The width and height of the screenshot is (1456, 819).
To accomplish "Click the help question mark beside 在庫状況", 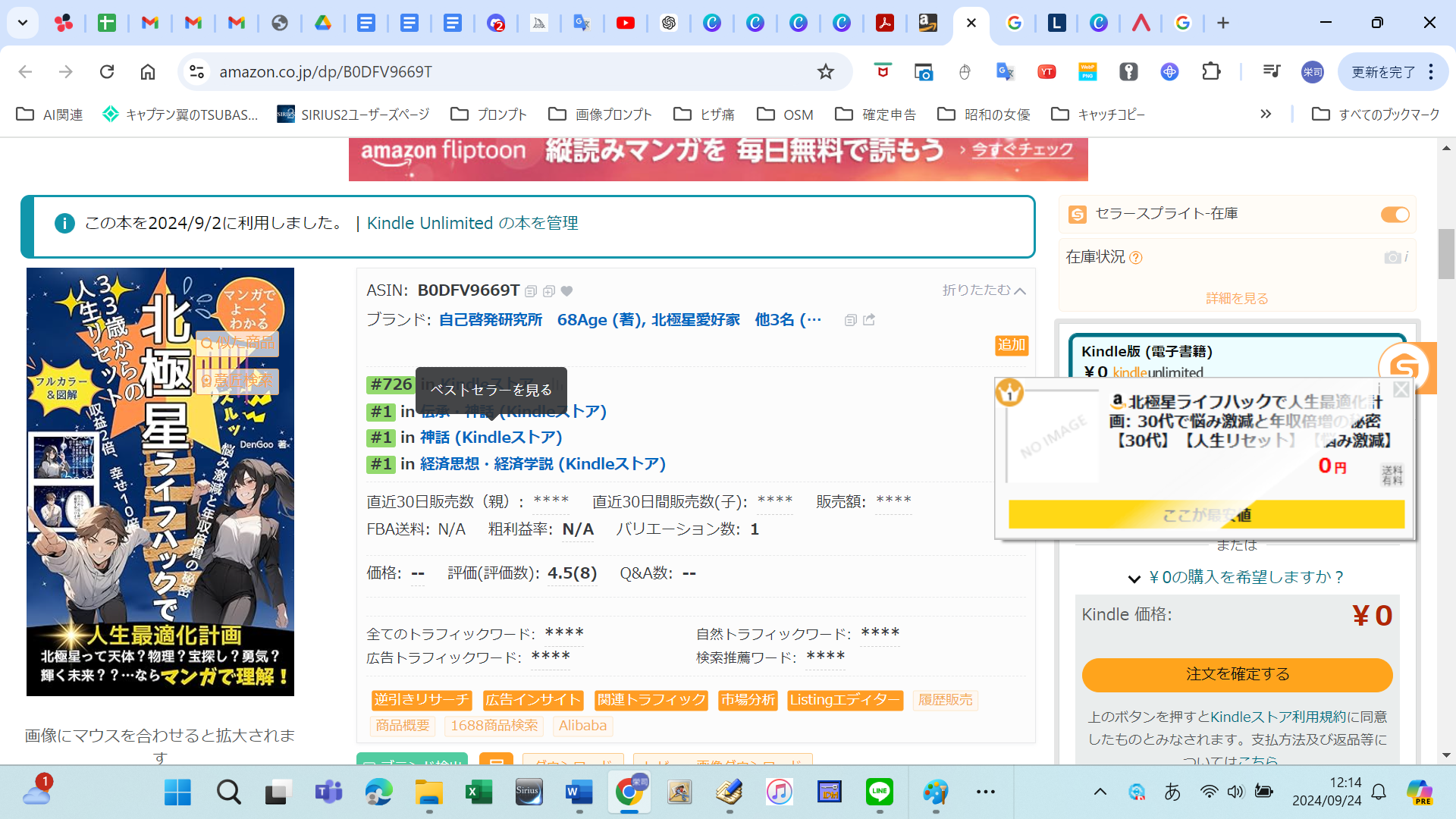I will point(1136,258).
